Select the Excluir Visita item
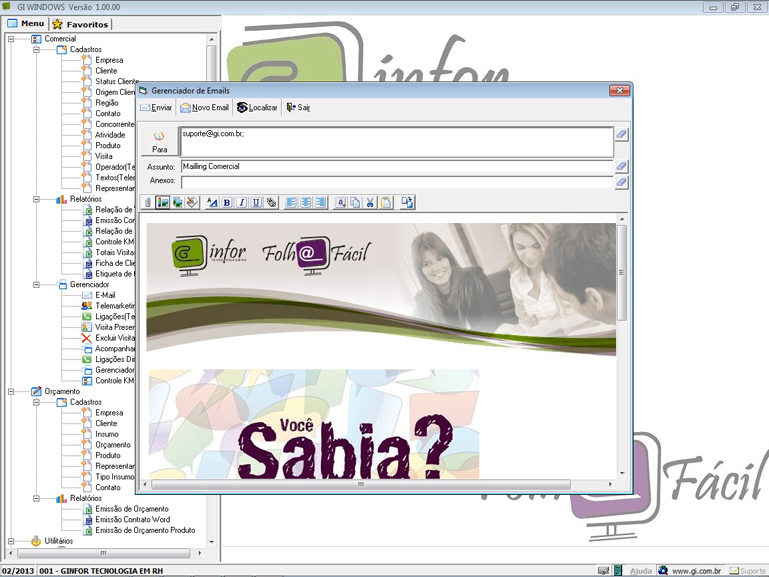The width and height of the screenshot is (769, 577). tap(114, 338)
